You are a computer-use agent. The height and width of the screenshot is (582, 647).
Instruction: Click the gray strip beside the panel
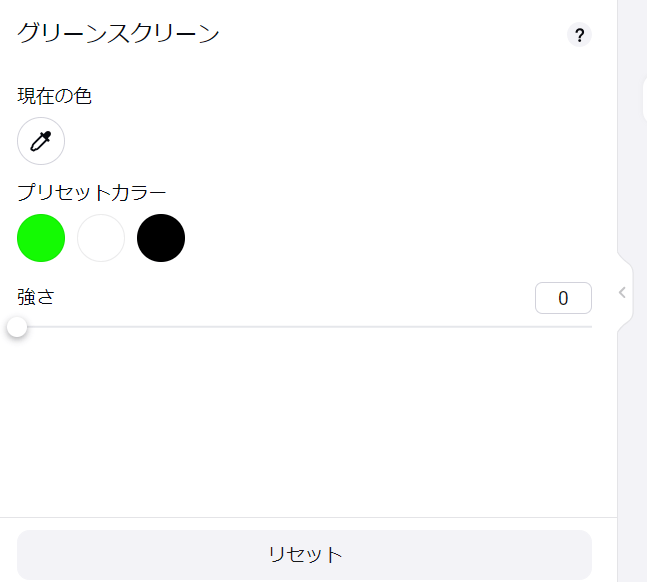(x=631, y=413)
